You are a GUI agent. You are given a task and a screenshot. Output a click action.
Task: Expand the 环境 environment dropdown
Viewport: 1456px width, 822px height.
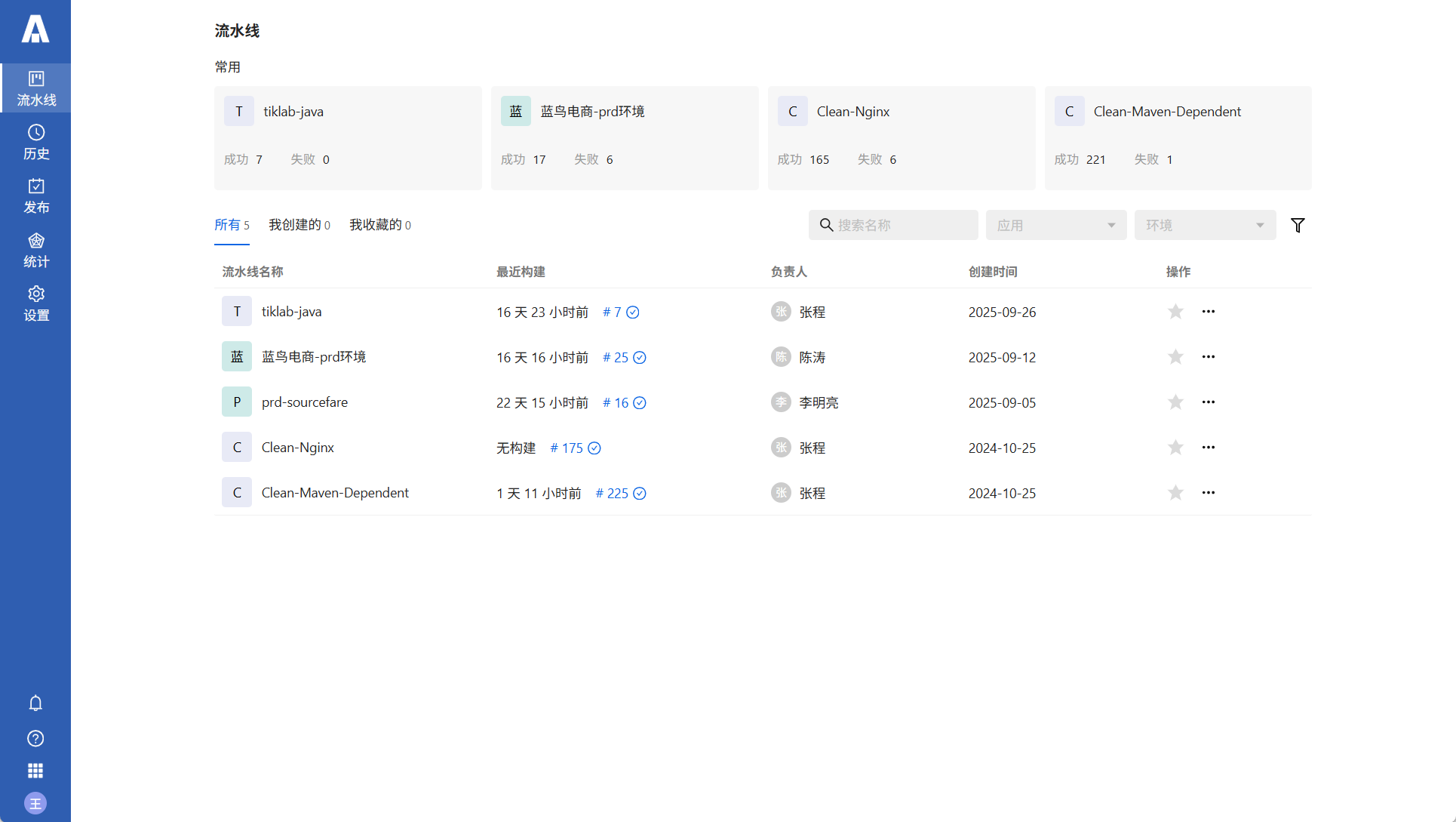click(1204, 225)
